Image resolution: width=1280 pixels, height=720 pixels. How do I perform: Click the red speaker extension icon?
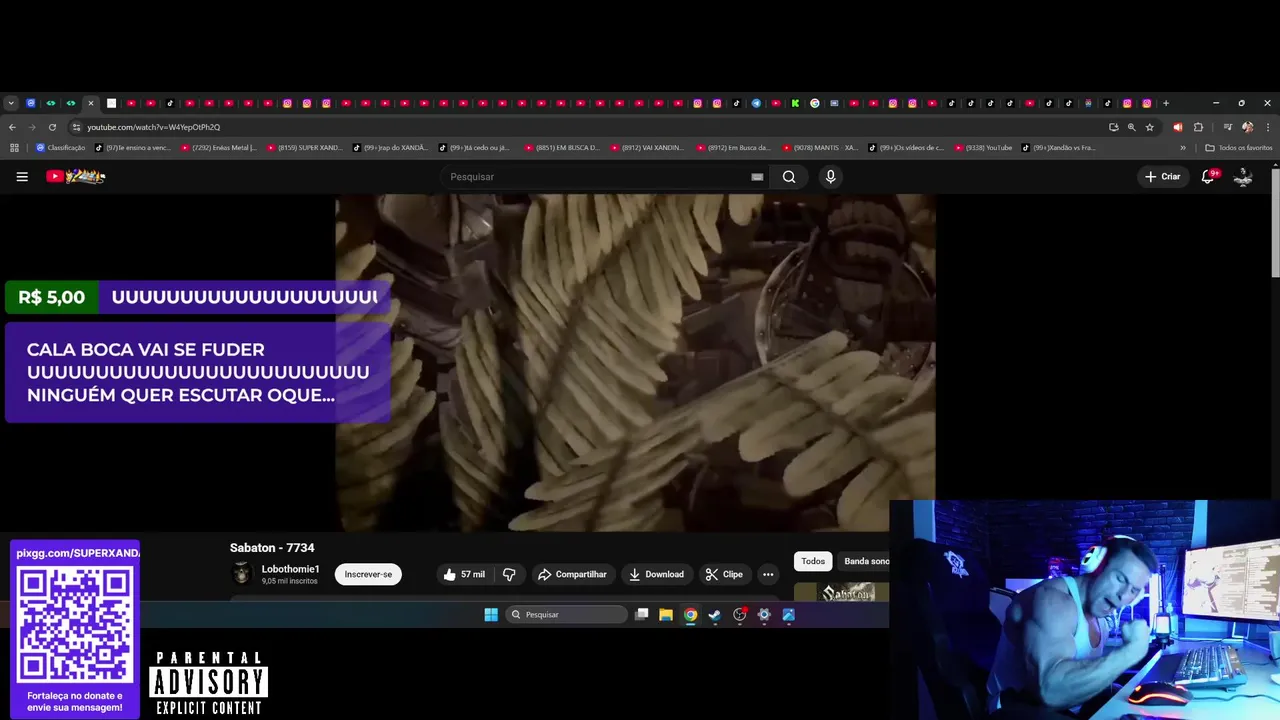point(1177,127)
